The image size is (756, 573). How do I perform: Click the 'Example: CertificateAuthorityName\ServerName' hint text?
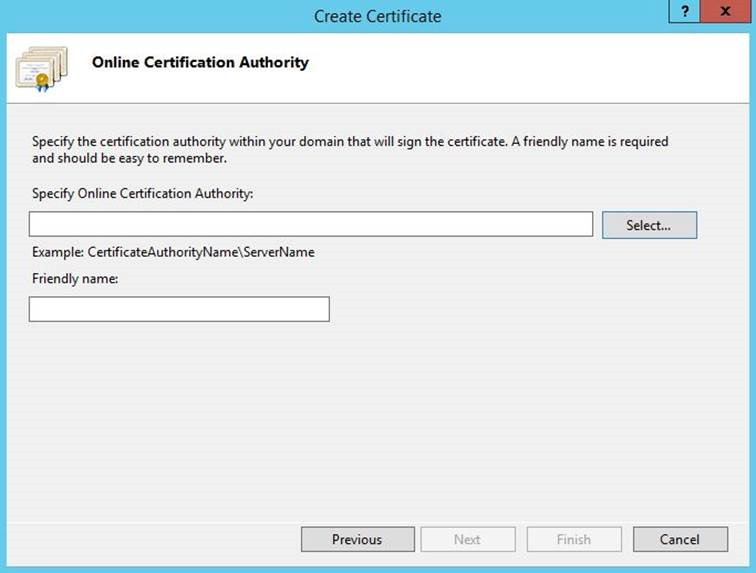pos(173,252)
